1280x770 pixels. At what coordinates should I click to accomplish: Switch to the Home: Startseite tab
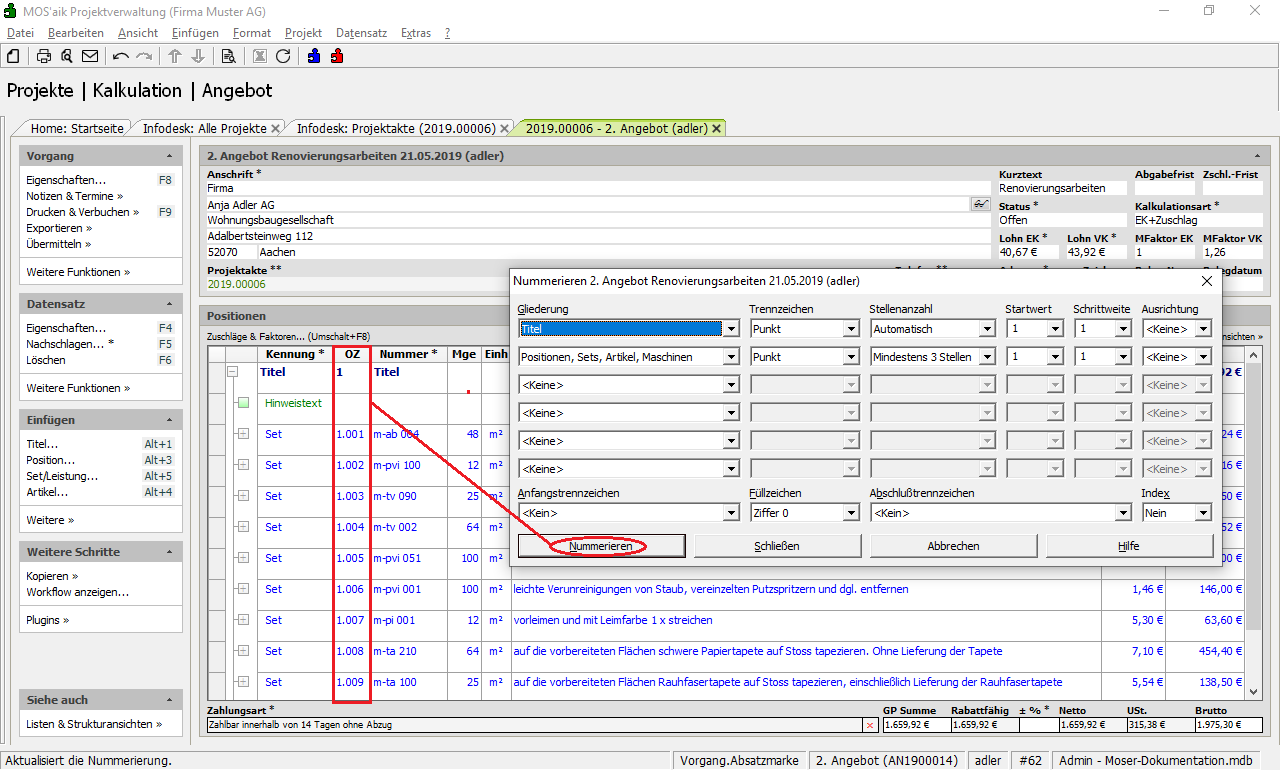pyautogui.click(x=77, y=129)
